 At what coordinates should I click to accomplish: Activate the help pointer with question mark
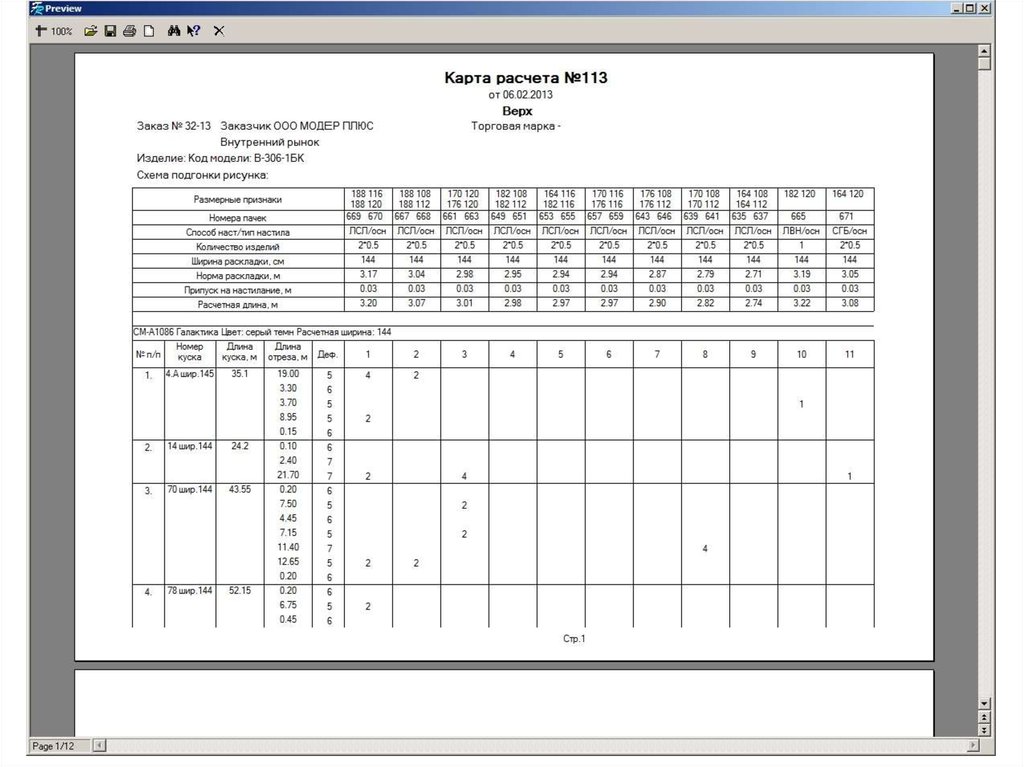194,31
